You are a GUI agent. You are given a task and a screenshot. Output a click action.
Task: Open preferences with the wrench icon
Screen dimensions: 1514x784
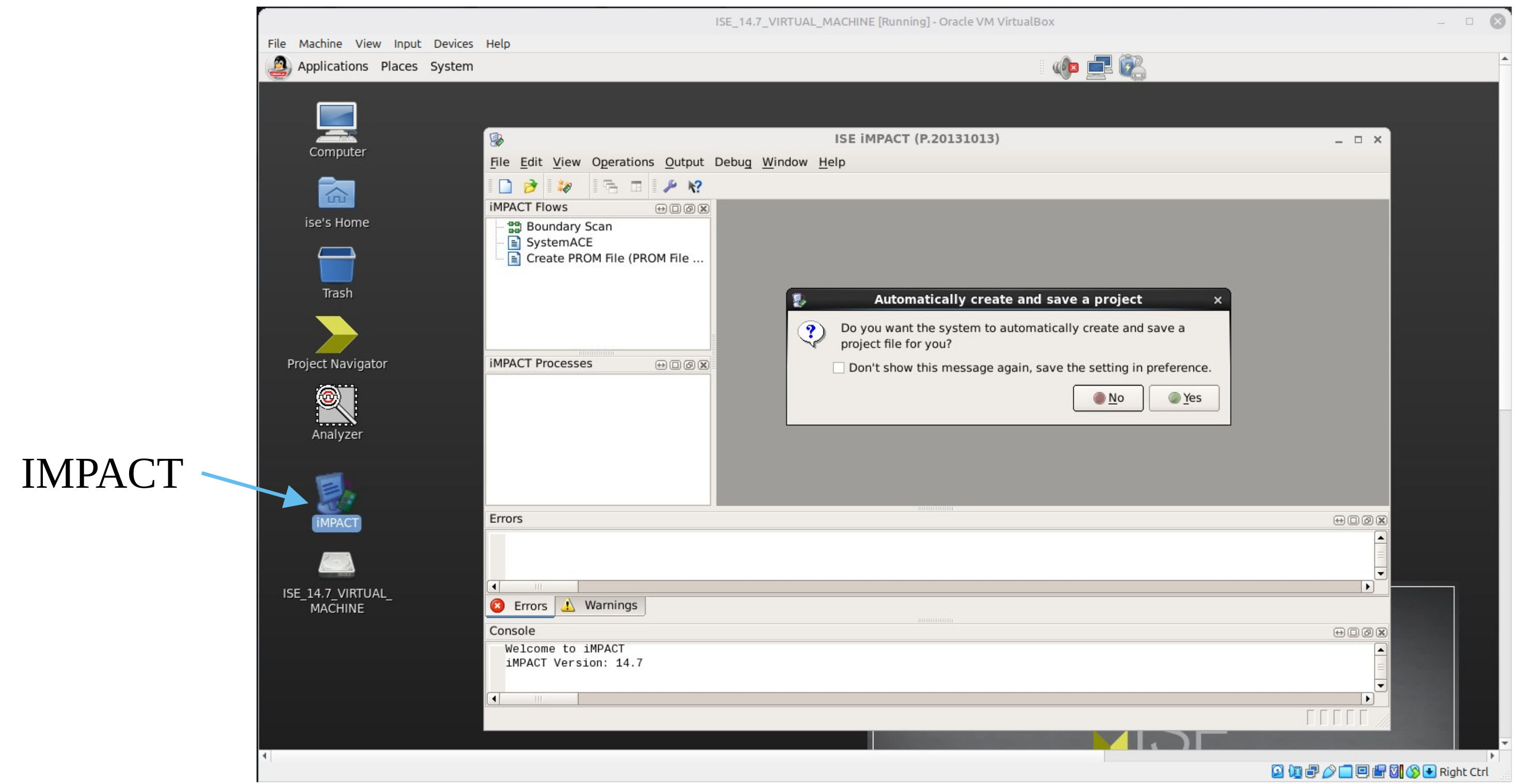pos(670,186)
